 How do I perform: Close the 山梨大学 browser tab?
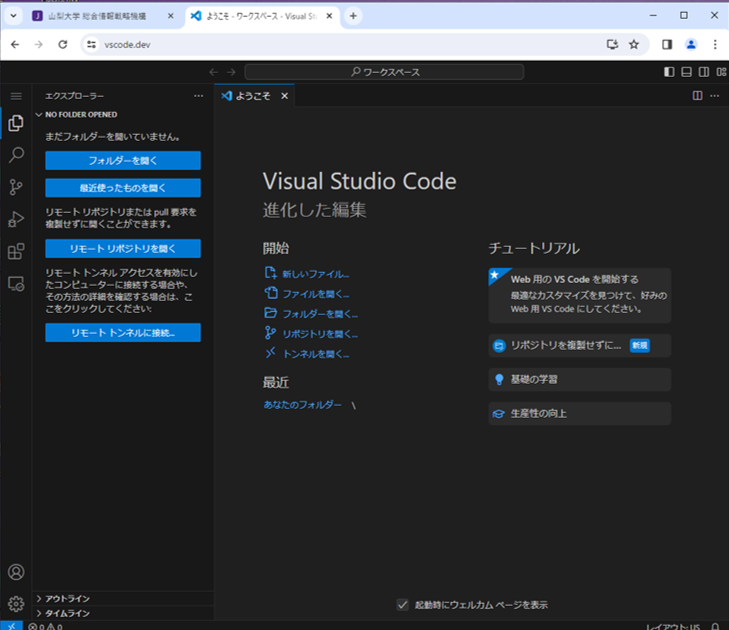pos(171,16)
